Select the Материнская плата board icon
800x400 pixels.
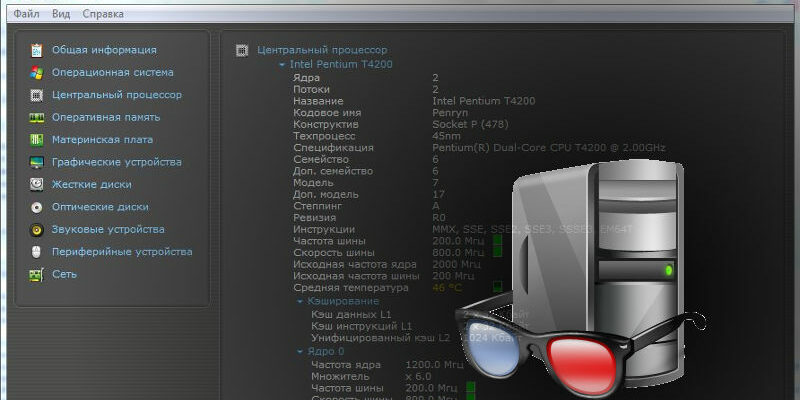coord(37,140)
